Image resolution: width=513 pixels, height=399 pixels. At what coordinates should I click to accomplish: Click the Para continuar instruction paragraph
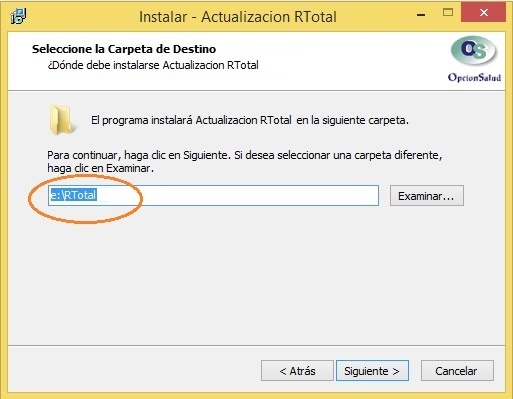[245, 162]
